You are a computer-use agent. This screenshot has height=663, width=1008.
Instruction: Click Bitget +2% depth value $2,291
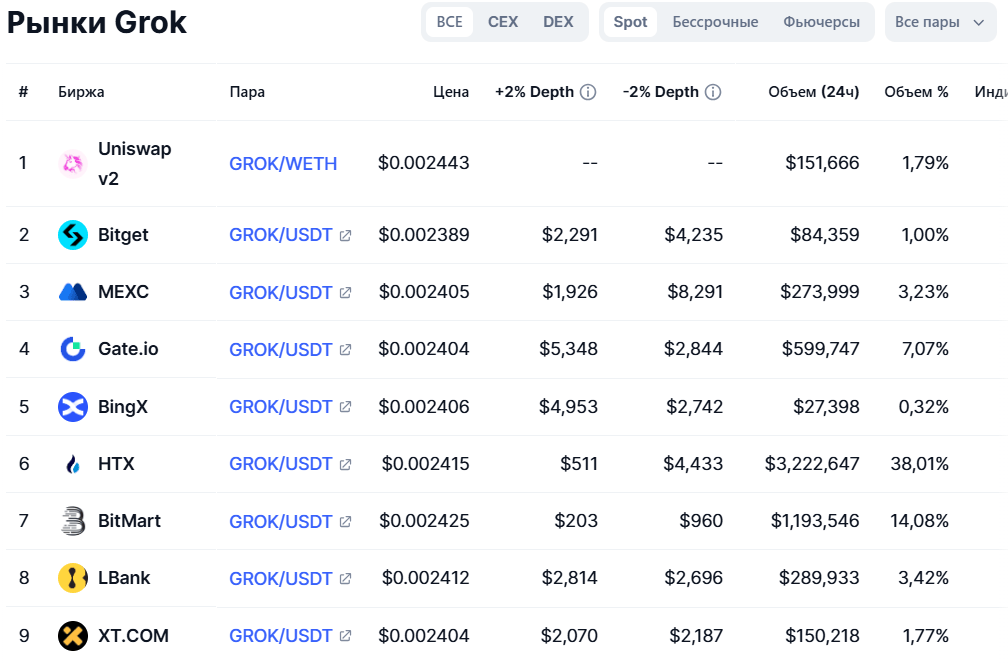[x=570, y=235]
